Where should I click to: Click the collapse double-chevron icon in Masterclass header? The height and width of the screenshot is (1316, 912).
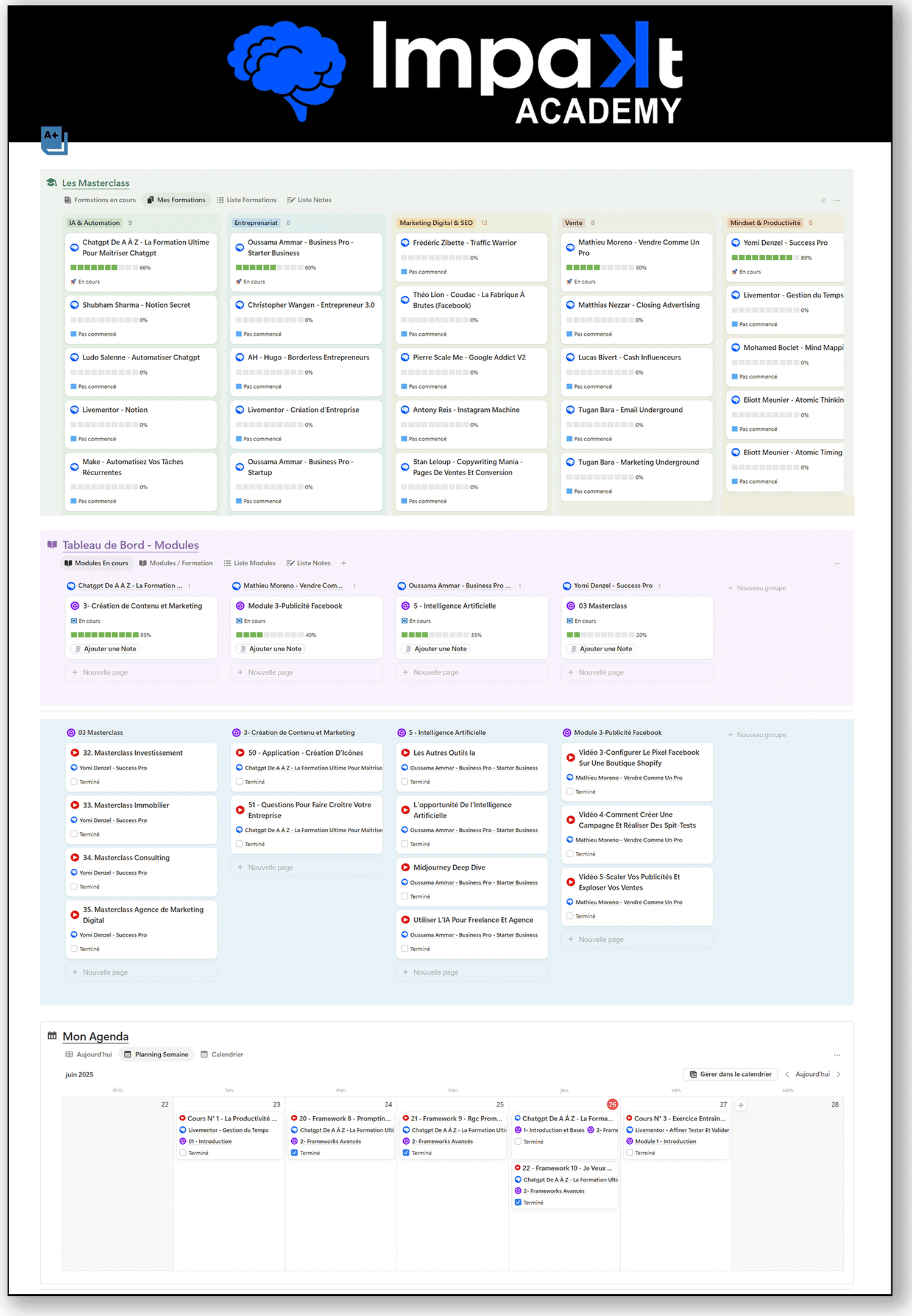pyautogui.click(x=823, y=200)
